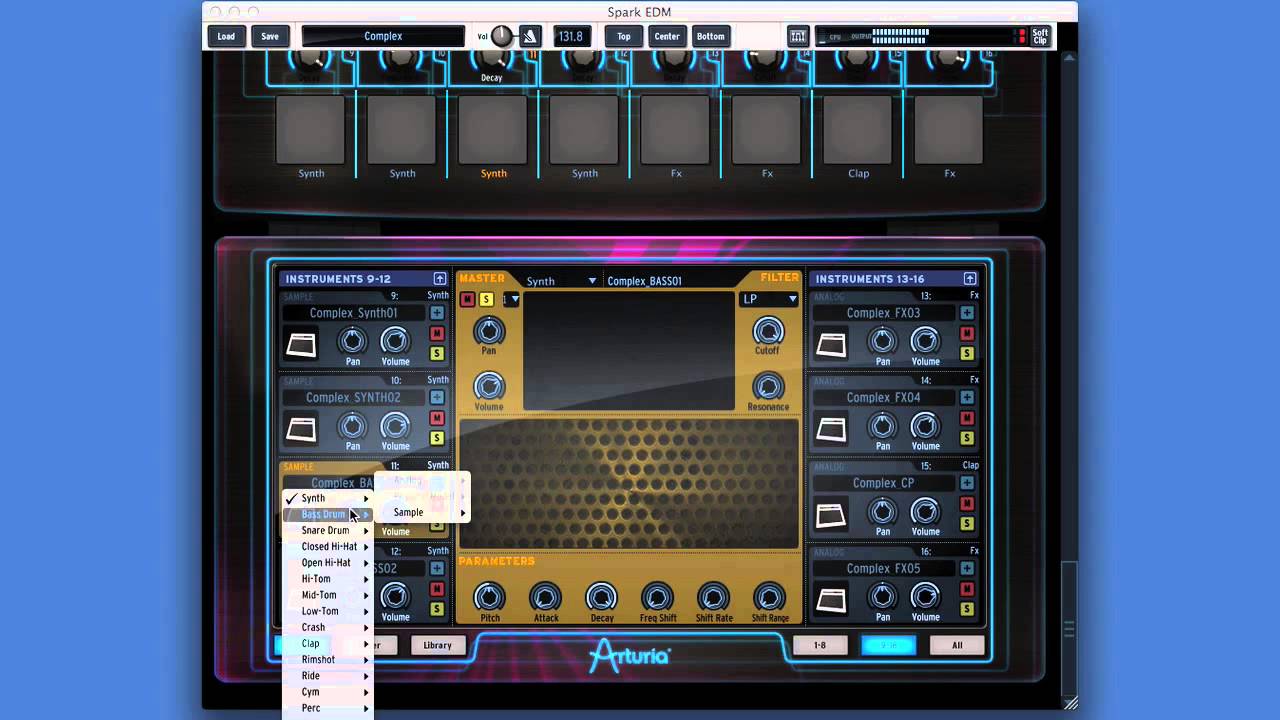Screen dimensions: 1280x720
Task: Adjust the Attack parameter knob
Action: (x=545, y=597)
